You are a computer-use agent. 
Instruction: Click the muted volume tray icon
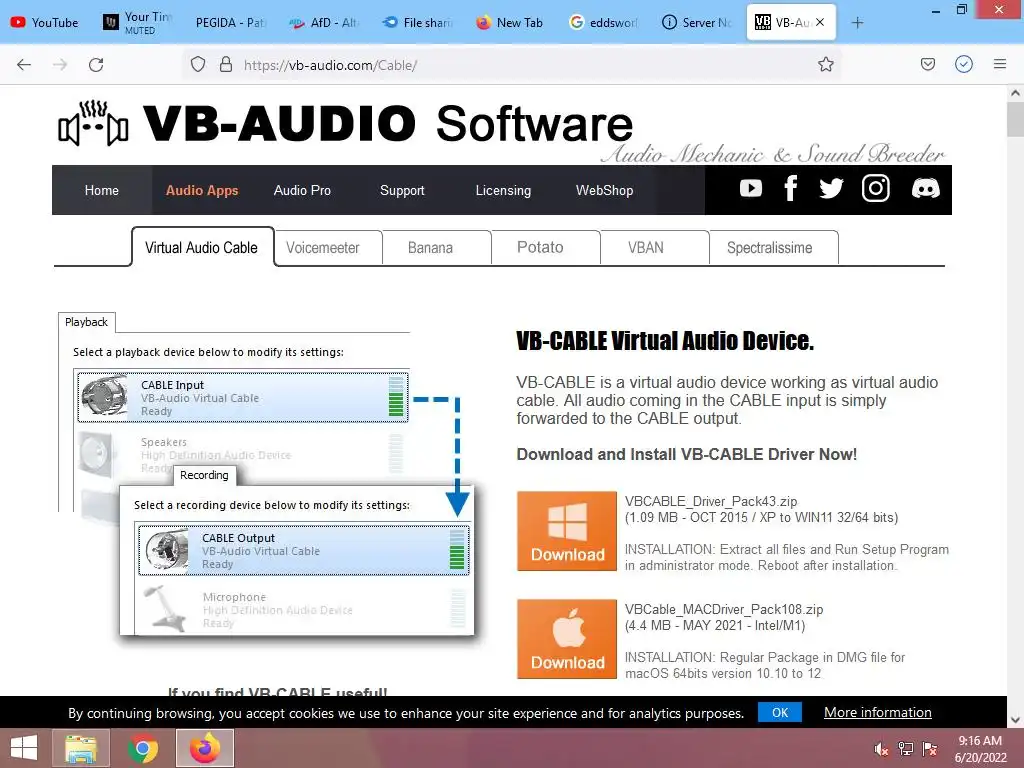coord(881,749)
